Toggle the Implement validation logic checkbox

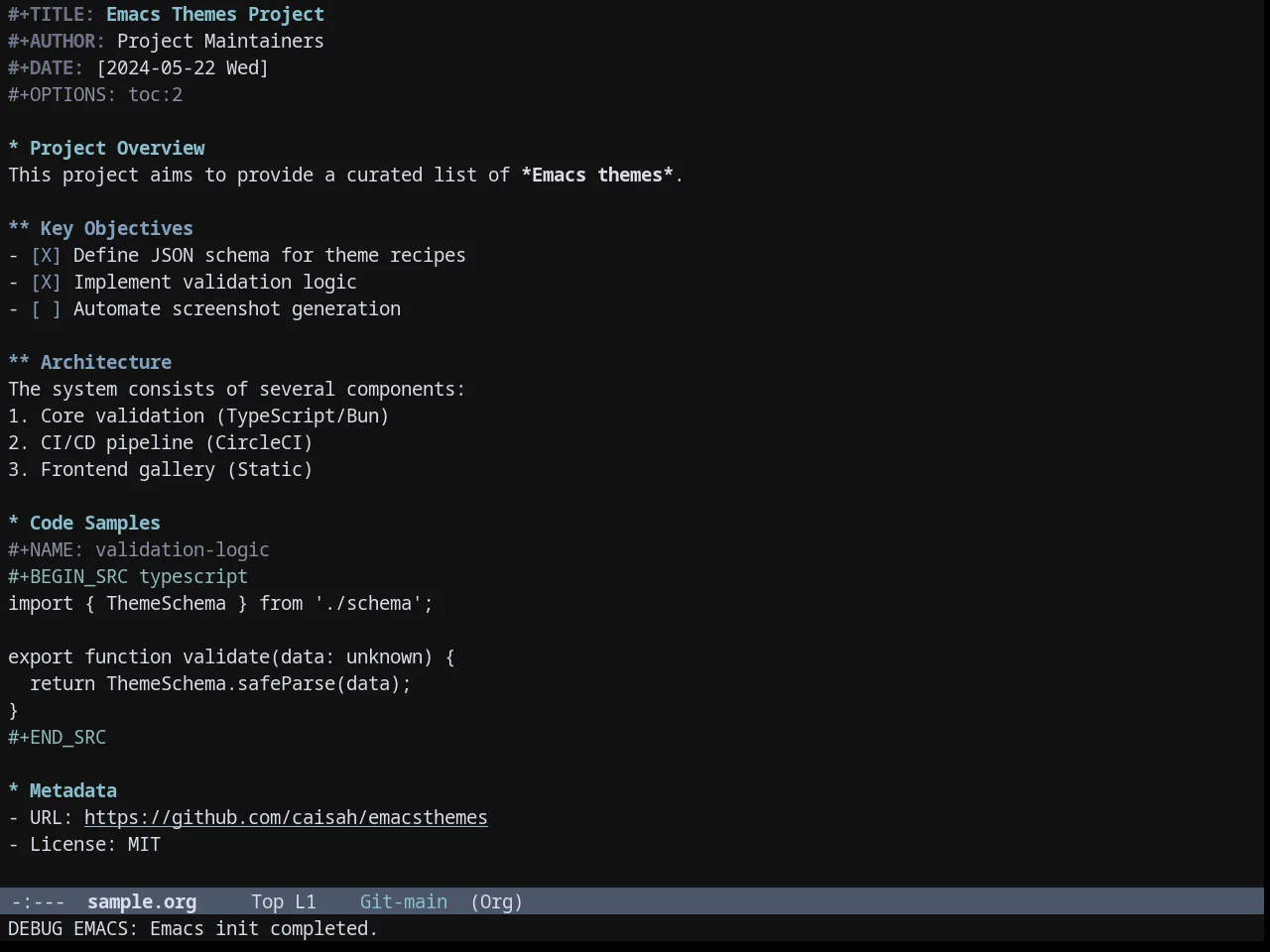[x=46, y=282]
